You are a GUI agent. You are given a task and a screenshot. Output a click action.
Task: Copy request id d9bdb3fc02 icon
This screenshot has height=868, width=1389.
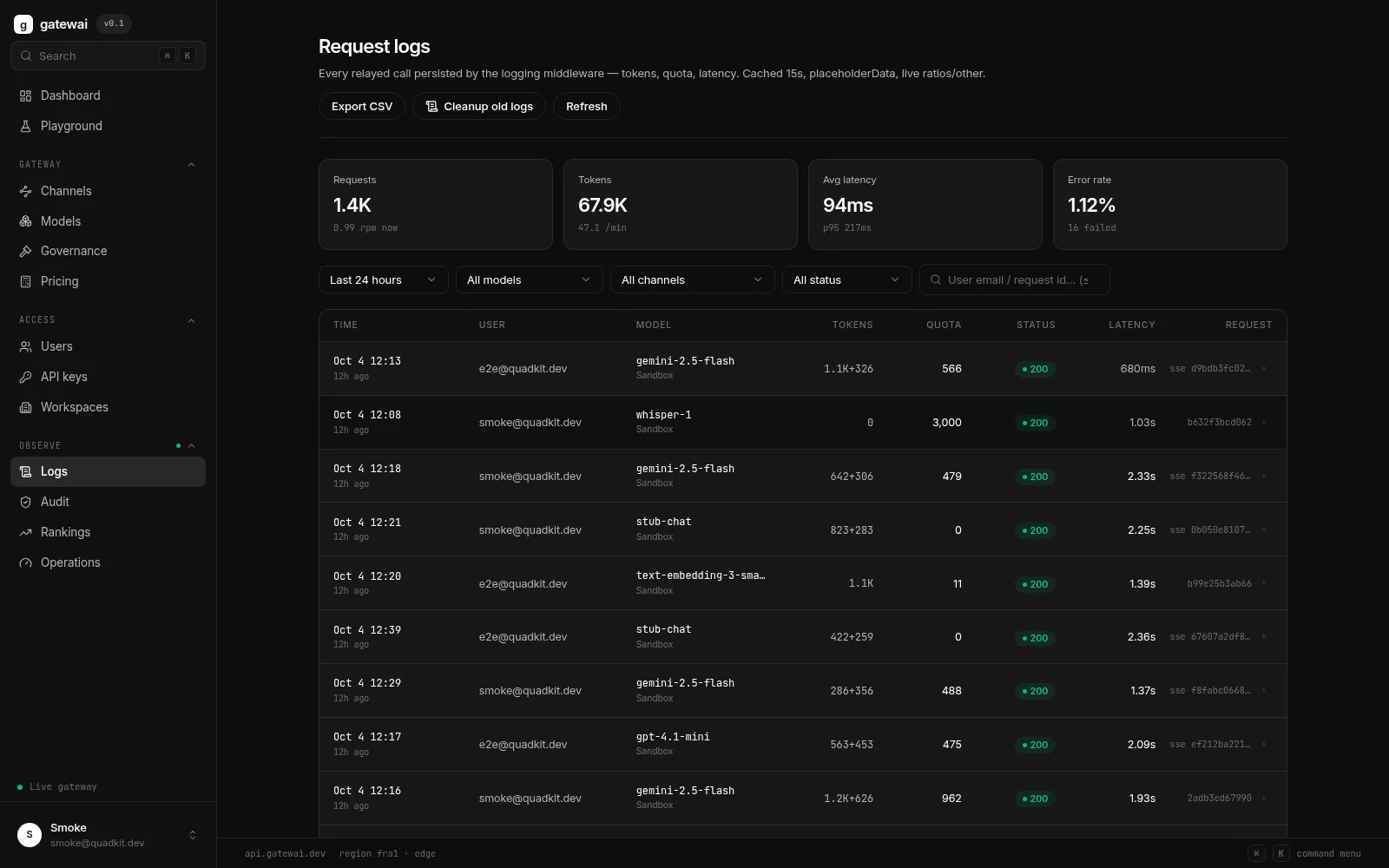tap(1264, 369)
